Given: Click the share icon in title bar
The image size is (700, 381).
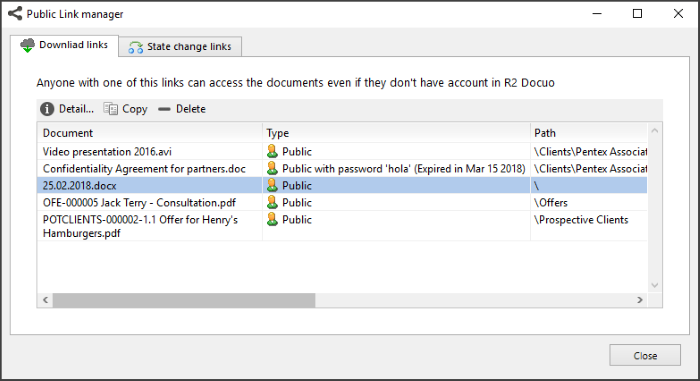Looking at the screenshot, I should coord(15,13).
